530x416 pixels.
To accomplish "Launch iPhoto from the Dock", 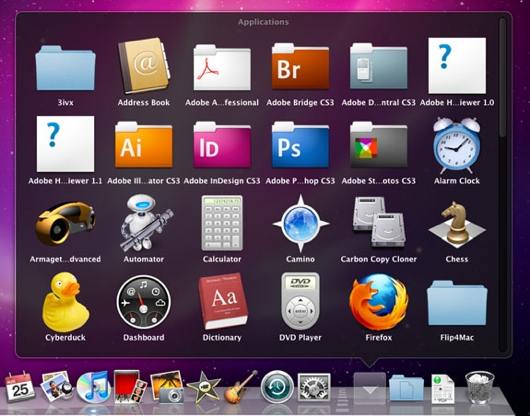I will (x=167, y=387).
